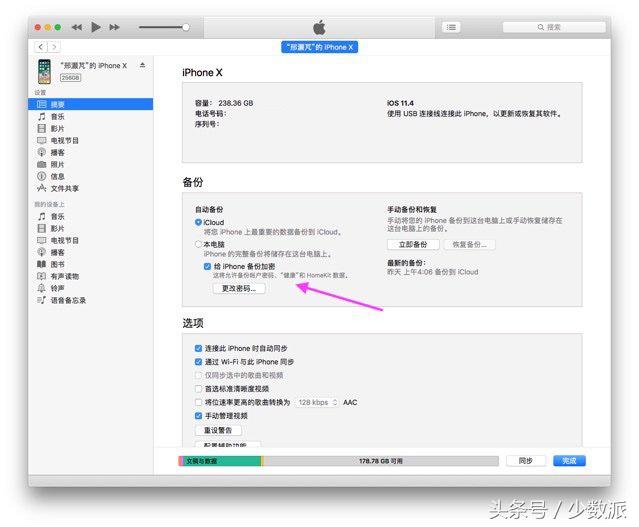
Task: Open 文件共享 in the sidebar
Action: 90,188
